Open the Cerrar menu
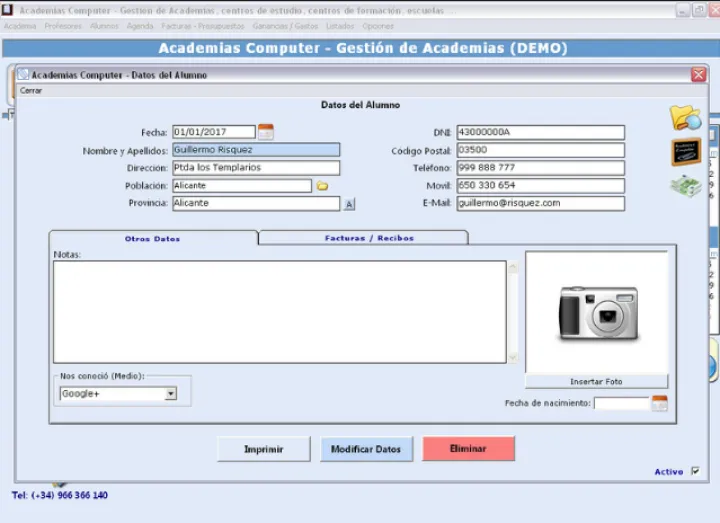Screen dimensions: 720x523 click(31, 90)
